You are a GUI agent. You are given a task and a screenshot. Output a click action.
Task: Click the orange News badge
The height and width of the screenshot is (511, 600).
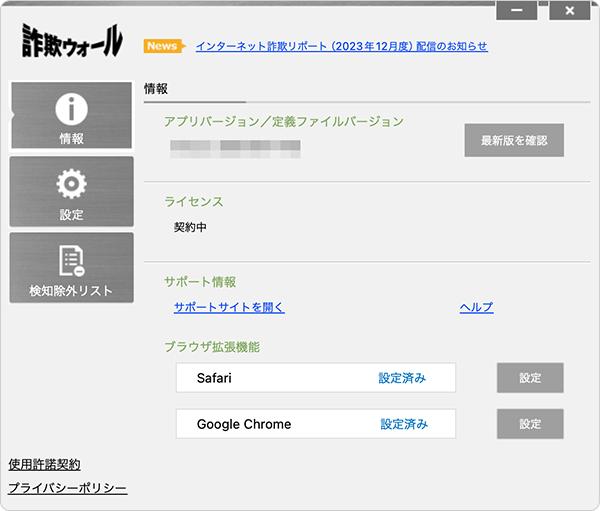tap(164, 46)
